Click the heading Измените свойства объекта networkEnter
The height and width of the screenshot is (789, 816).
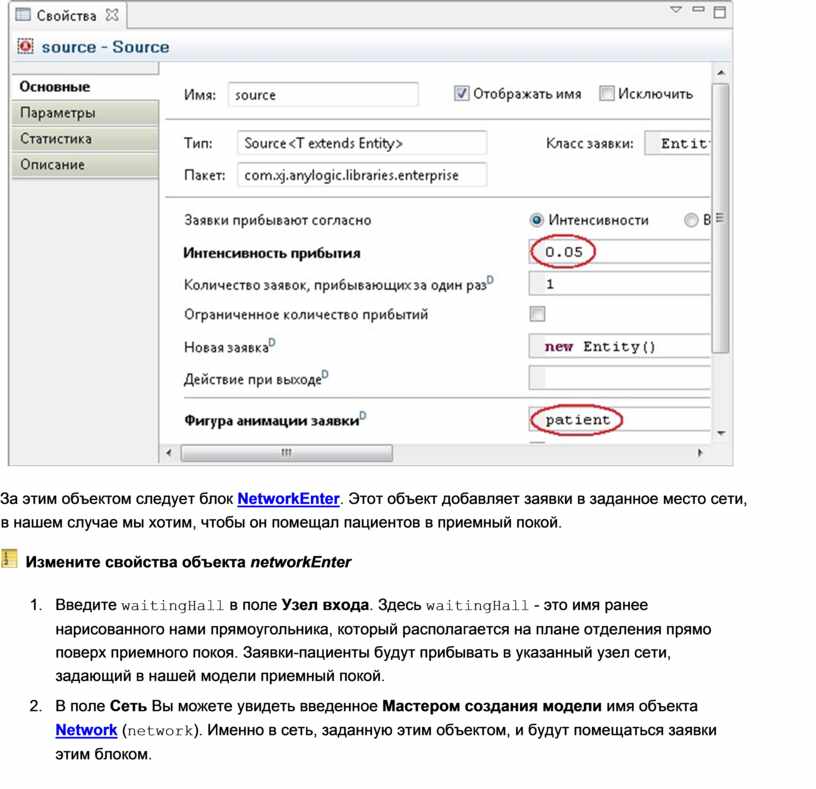click(188, 562)
